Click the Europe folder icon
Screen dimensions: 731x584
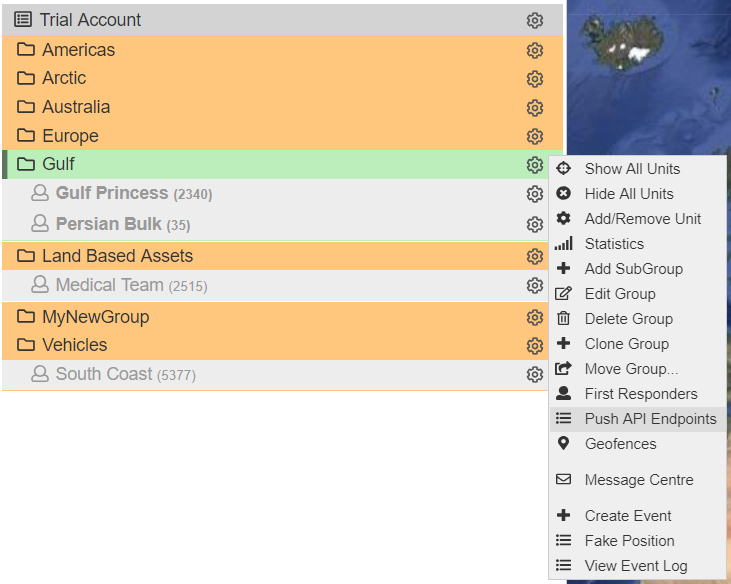26,135
